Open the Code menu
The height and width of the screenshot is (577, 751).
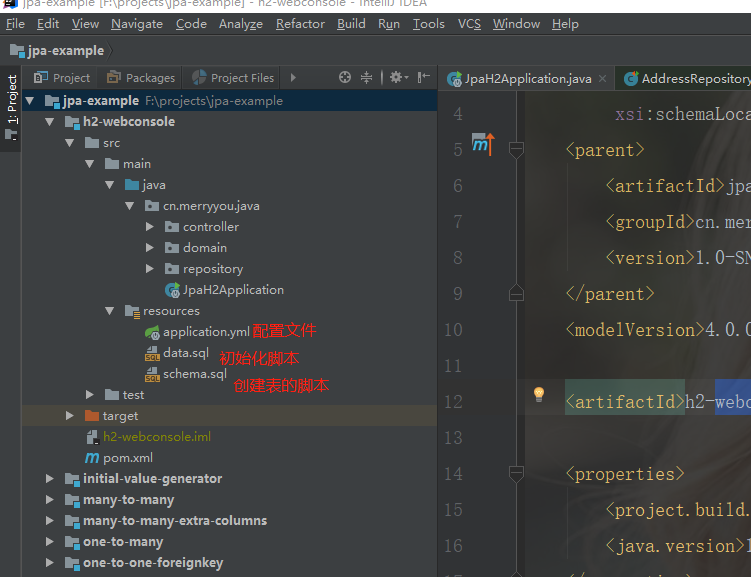point(191,24)
